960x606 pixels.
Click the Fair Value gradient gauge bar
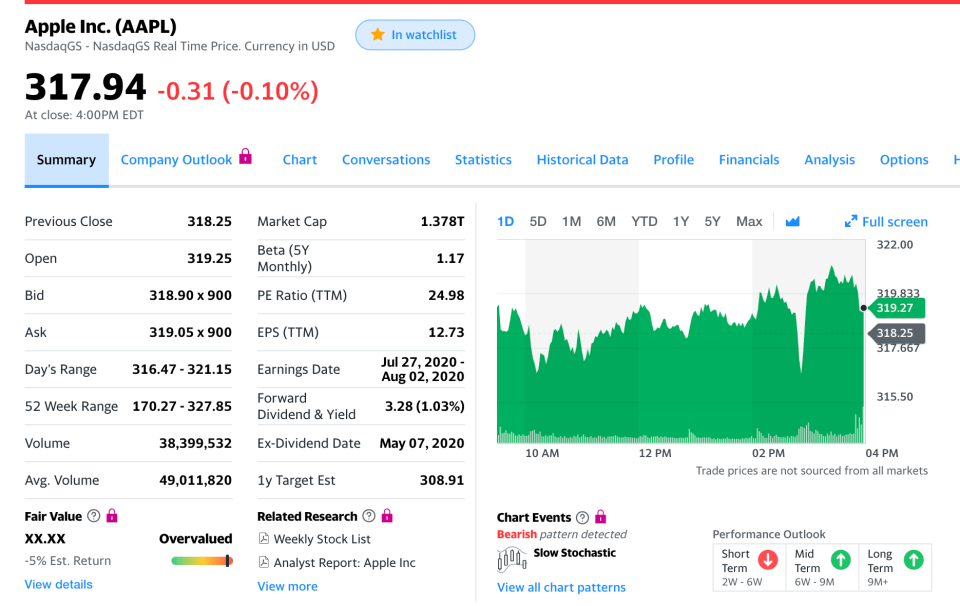(x=202, y=561)
